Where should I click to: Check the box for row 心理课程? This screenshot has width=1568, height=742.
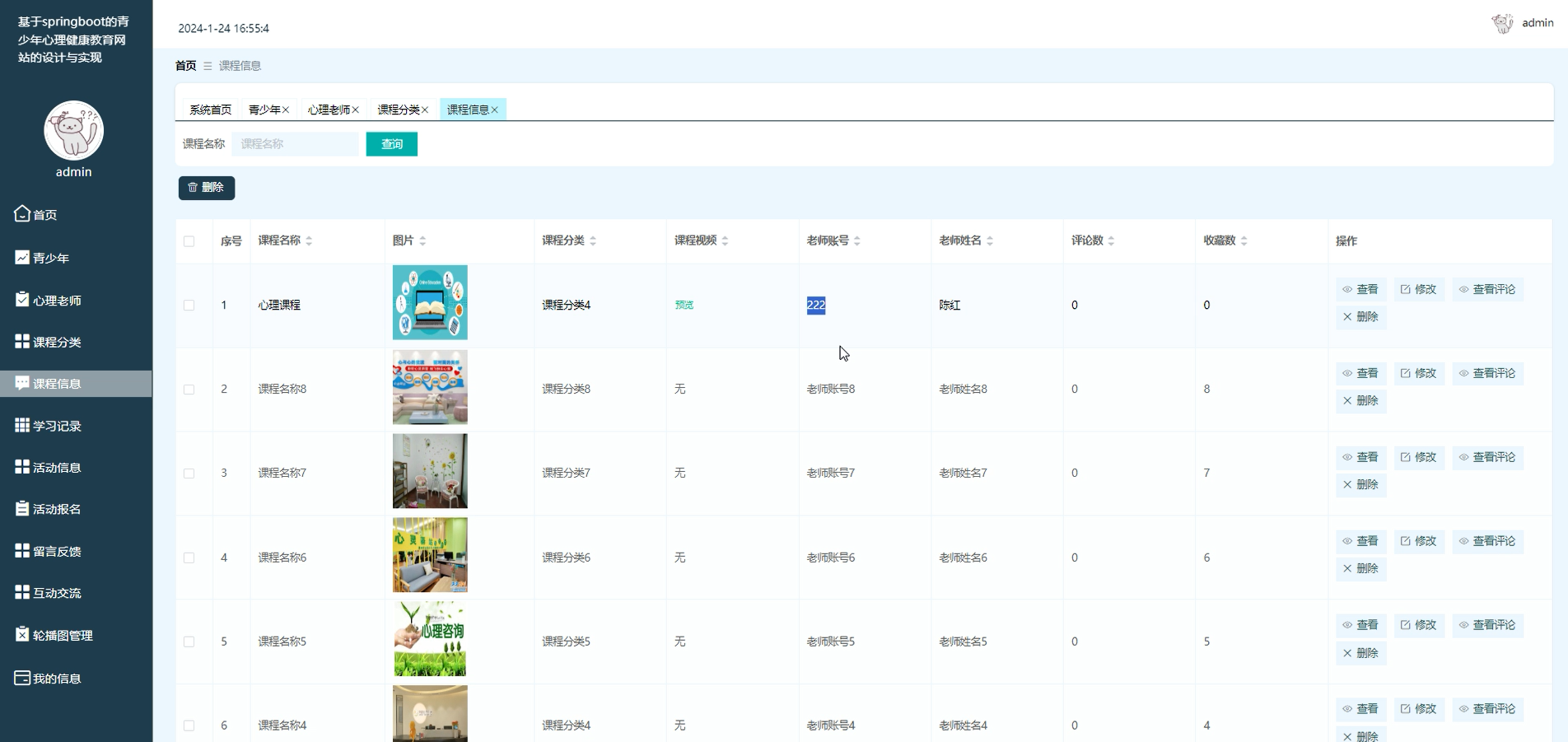[x=189, y=306]
